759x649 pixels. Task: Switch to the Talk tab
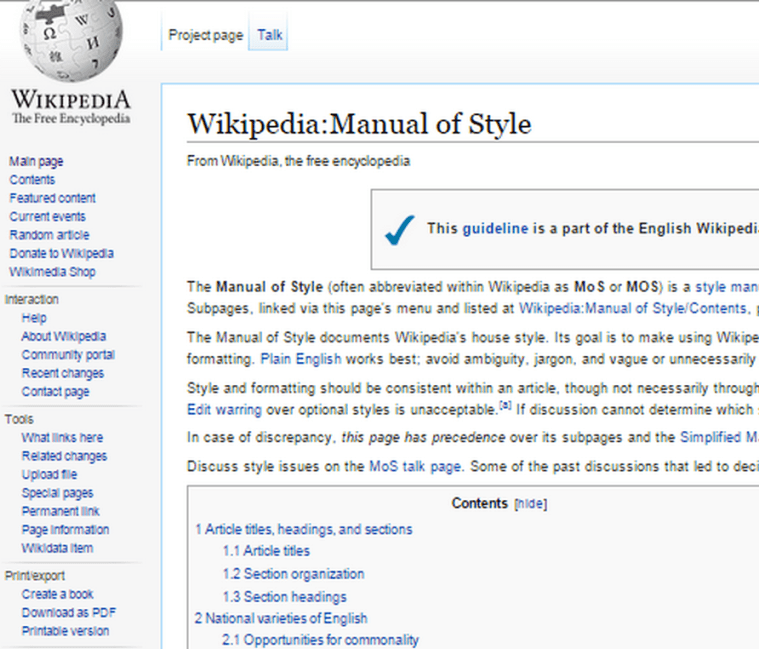pos(269,35)
